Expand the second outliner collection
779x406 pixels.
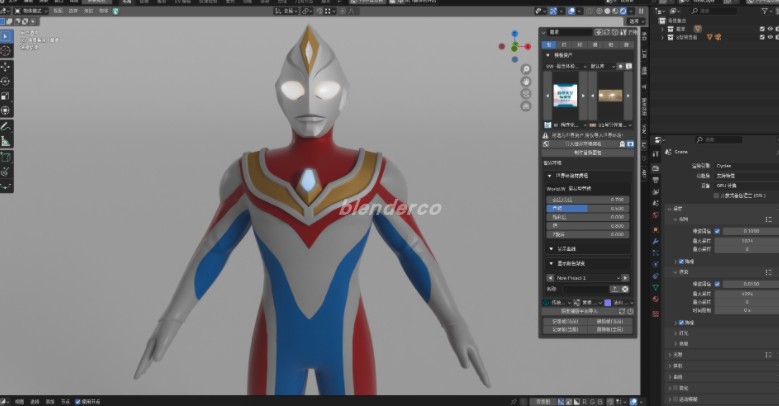pyautogui.click(x=662, y=37)
